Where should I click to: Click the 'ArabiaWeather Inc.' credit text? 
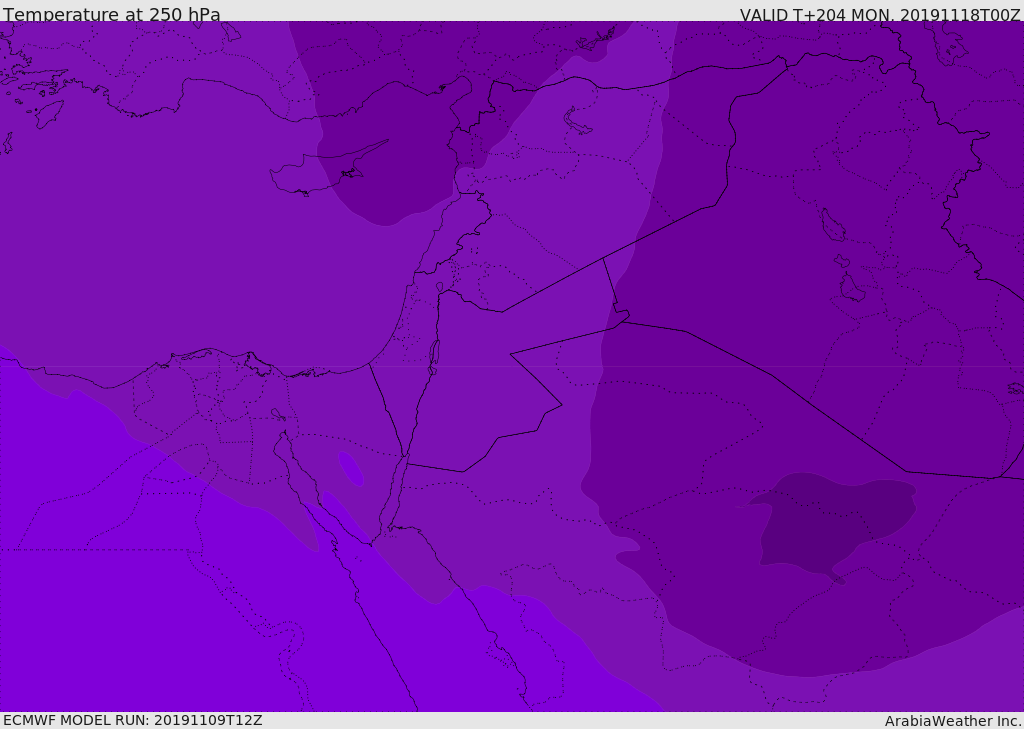click(953, 721)
